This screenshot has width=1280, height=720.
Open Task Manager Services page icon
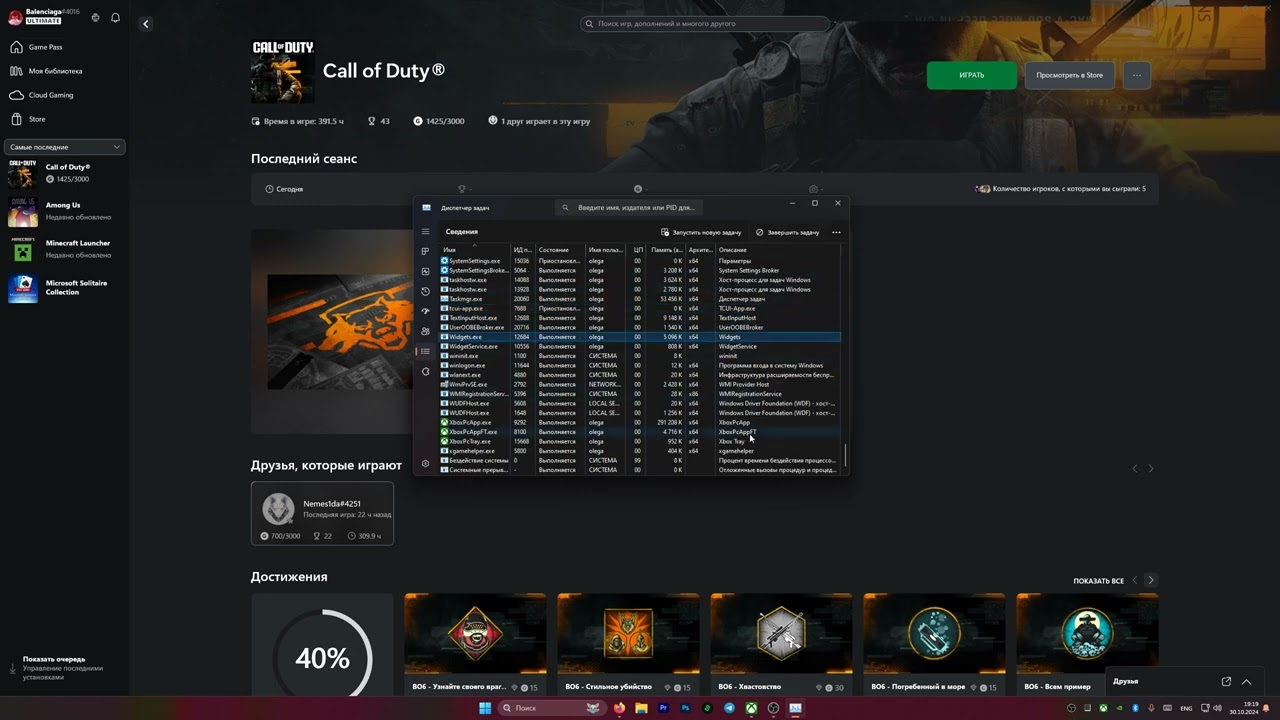(425, 371)
